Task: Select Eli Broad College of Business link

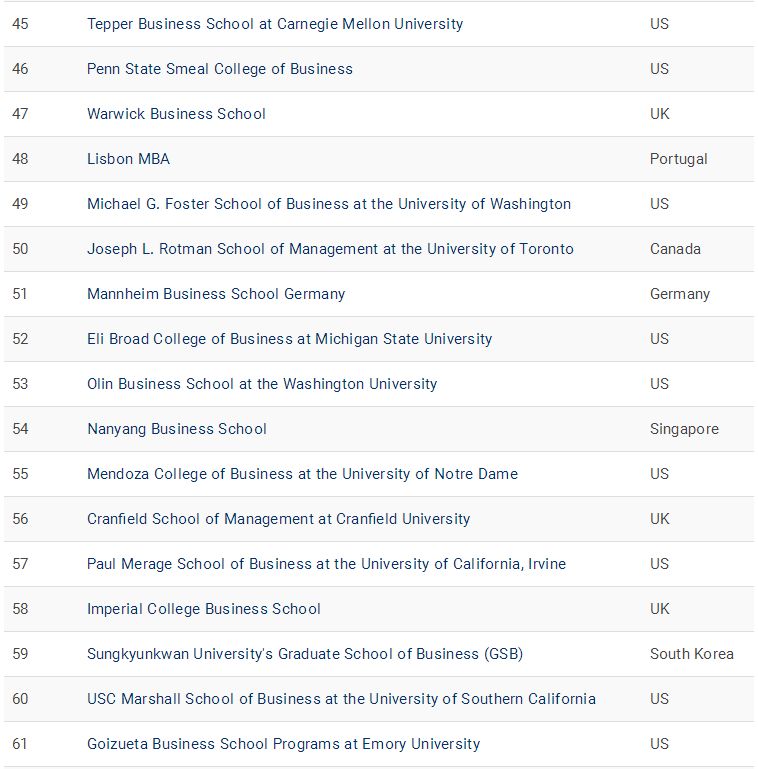Action: (289, 339)
